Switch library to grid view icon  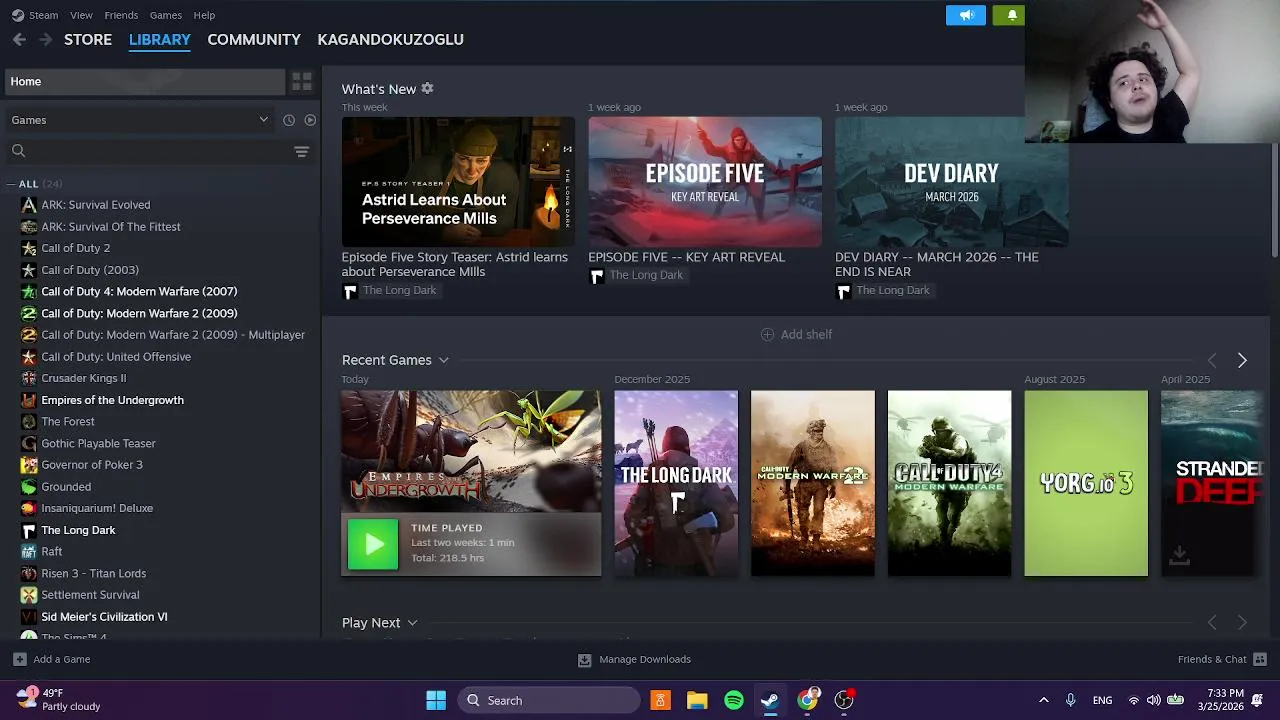pos(302,81)
